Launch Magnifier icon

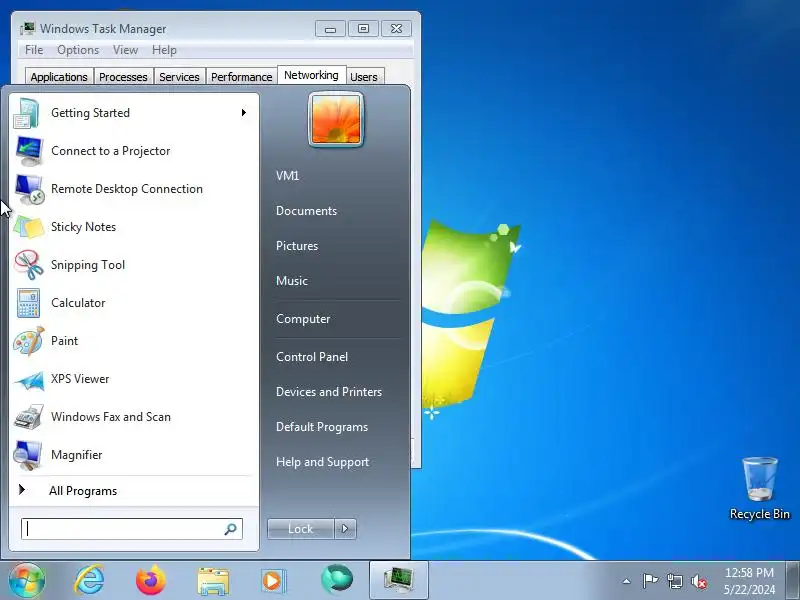pos(29,455)
